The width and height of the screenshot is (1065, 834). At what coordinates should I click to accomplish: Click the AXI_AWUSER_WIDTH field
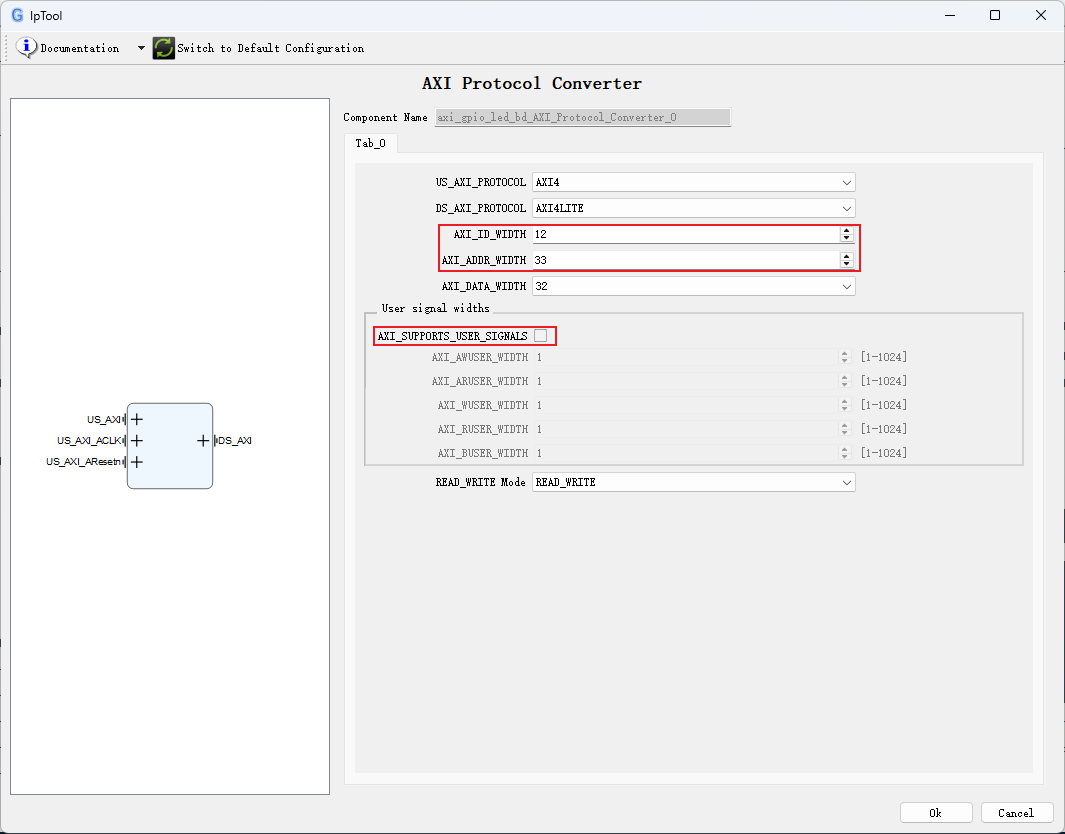(x=687, y=357)
